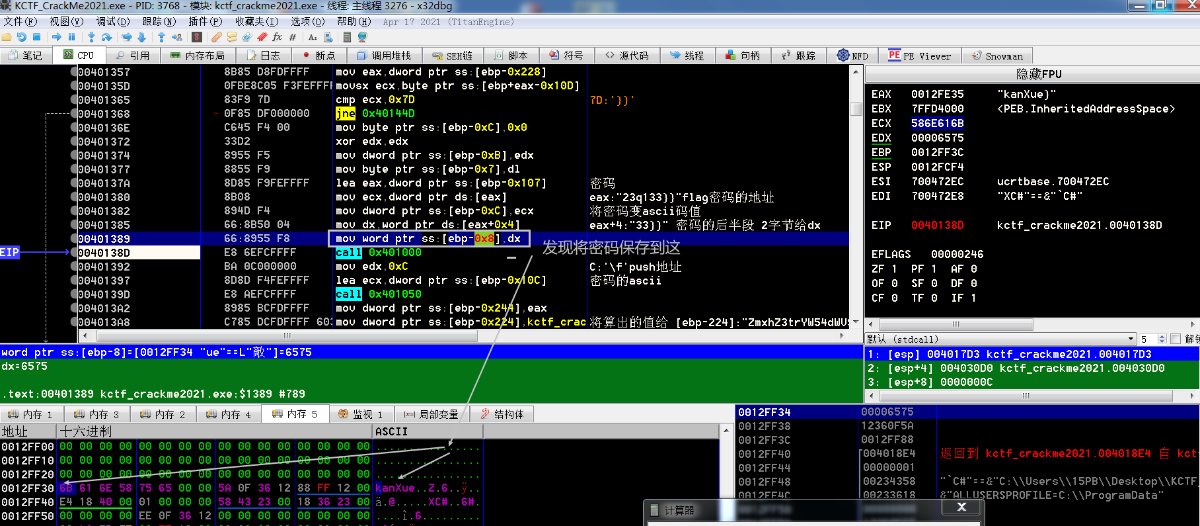Switch to the 脚本 tab
This screenshot has height=526, width=1200.
pyautogui.click(x=510, y=55)
